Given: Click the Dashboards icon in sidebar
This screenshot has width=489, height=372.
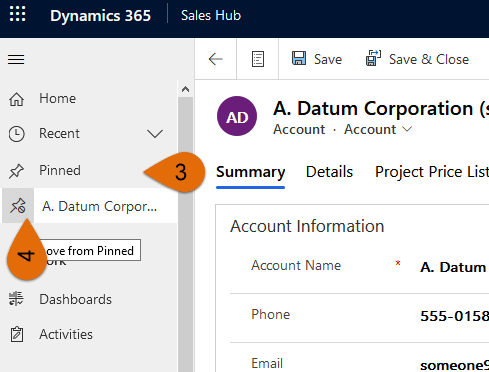Looking at the screenshot, I should click(x=16, y=299).
